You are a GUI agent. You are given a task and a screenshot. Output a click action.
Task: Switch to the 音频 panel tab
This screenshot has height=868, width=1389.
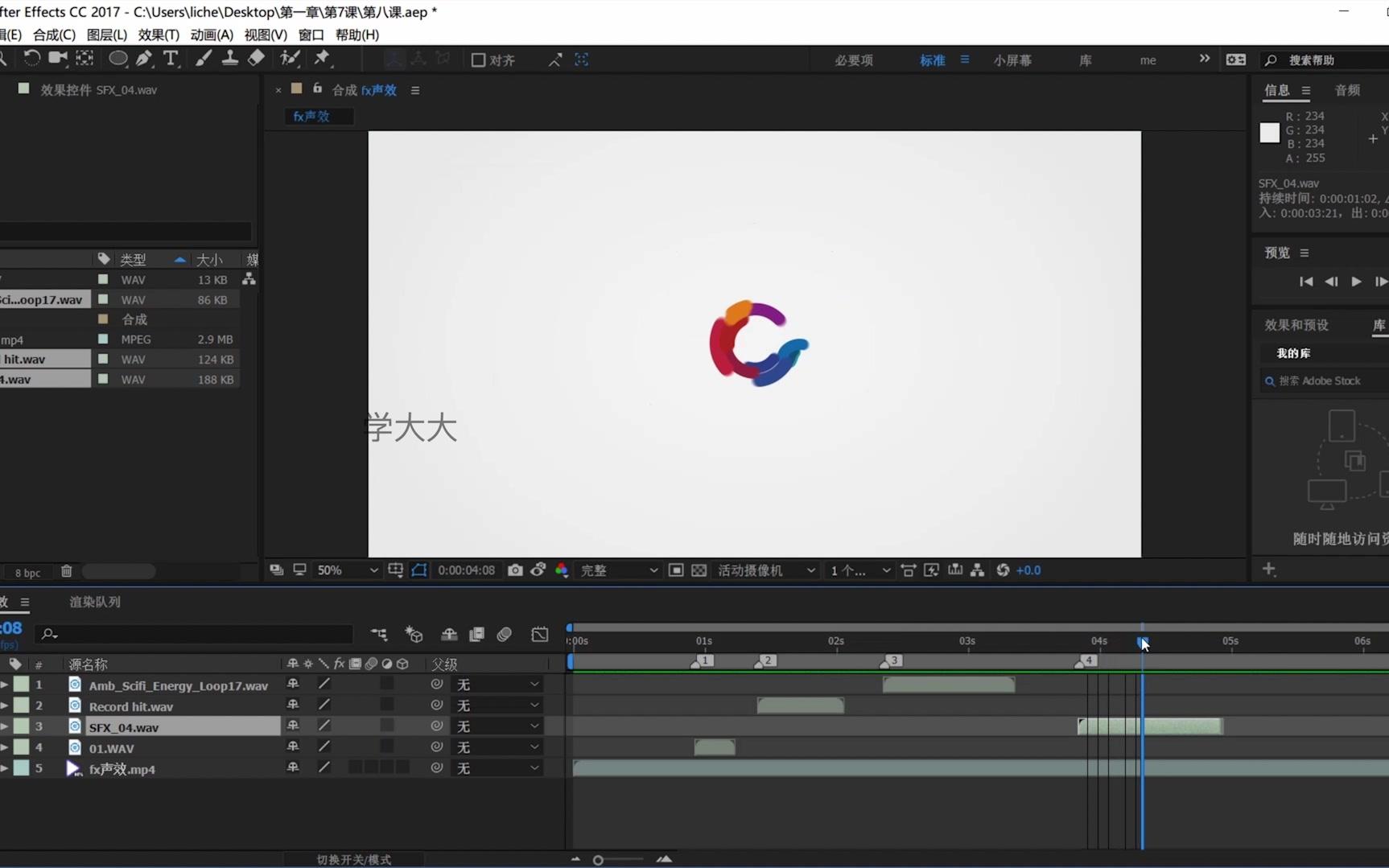pyautogui.click(x=1347, y=90)
